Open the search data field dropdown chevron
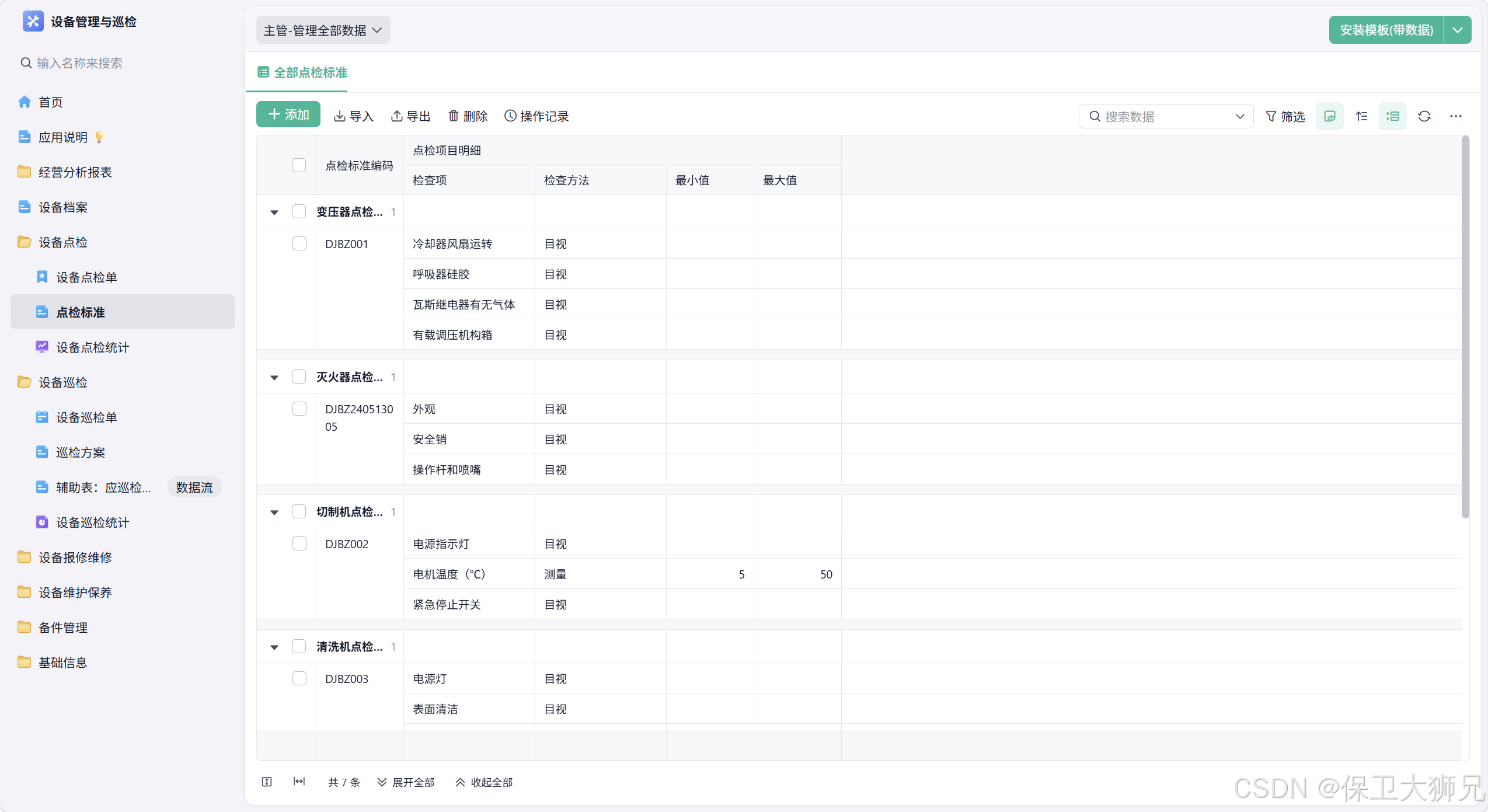The image size is (1488, 812). (1240, 116)
